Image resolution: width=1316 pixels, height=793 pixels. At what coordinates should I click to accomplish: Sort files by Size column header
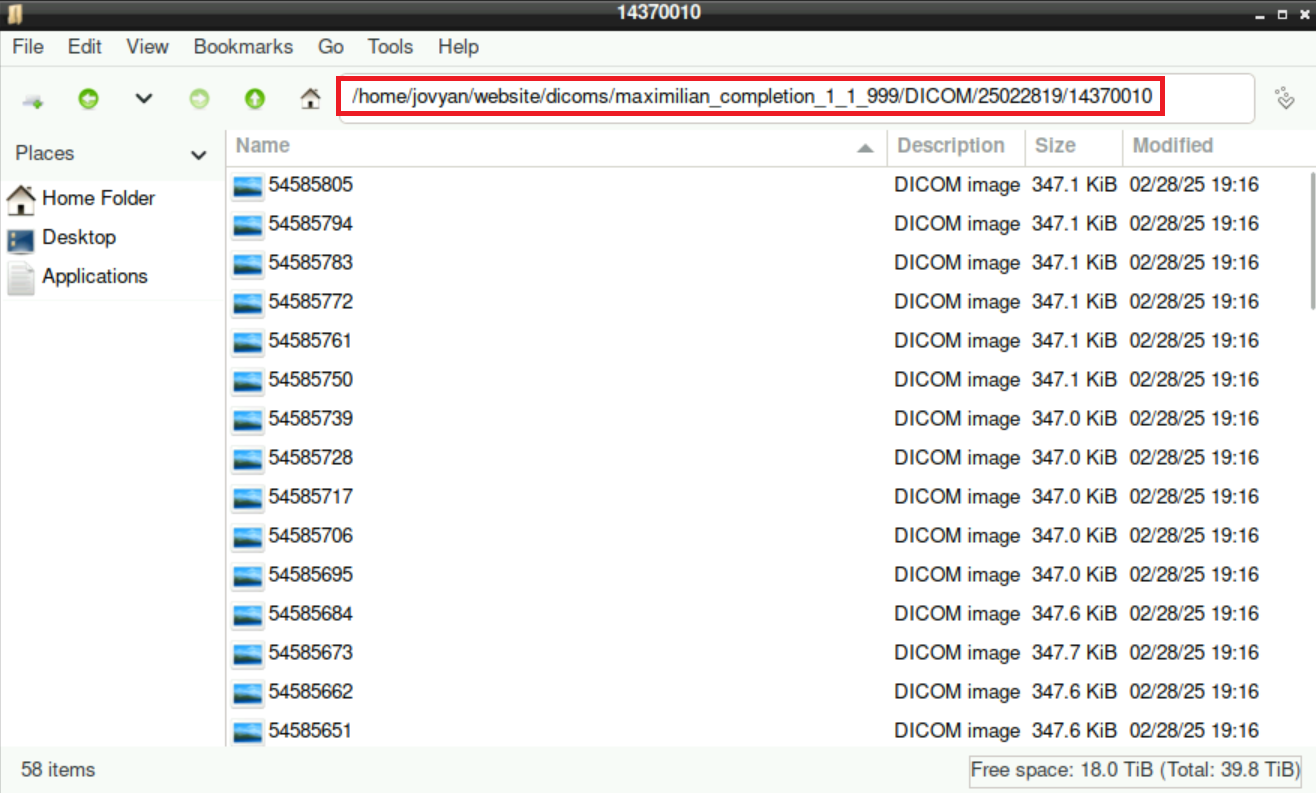(x=1074, y=146)
